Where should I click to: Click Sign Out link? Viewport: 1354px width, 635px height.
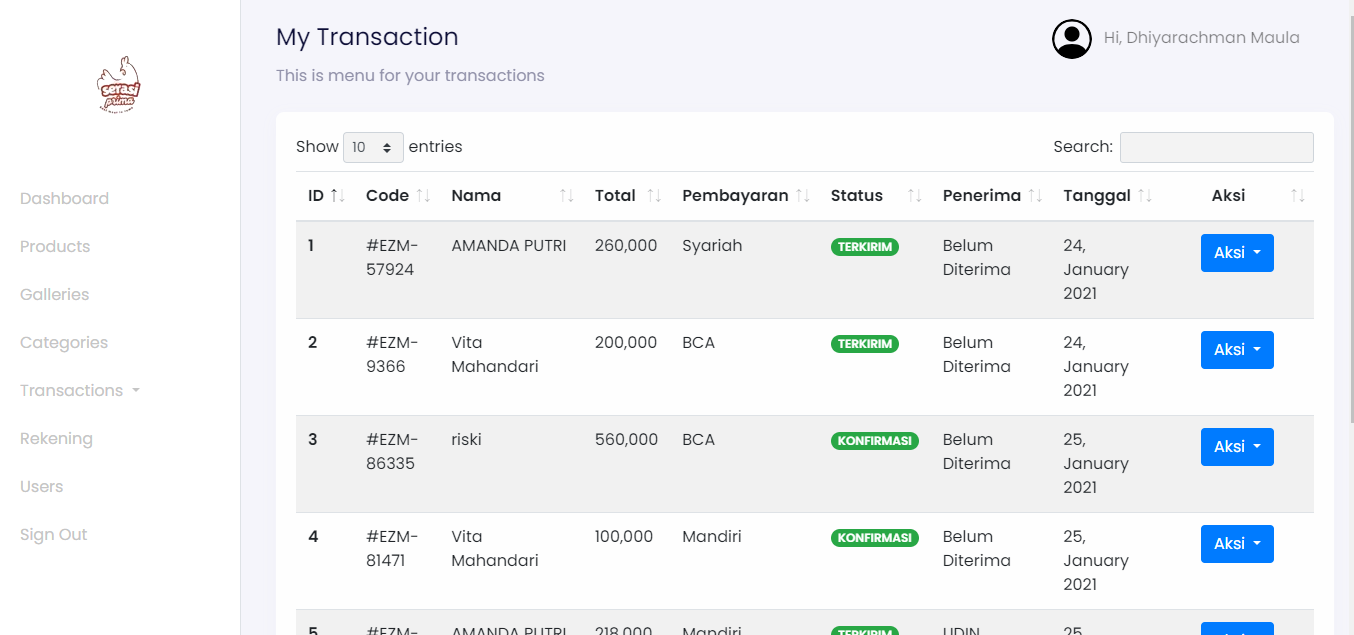pos(54,535)
